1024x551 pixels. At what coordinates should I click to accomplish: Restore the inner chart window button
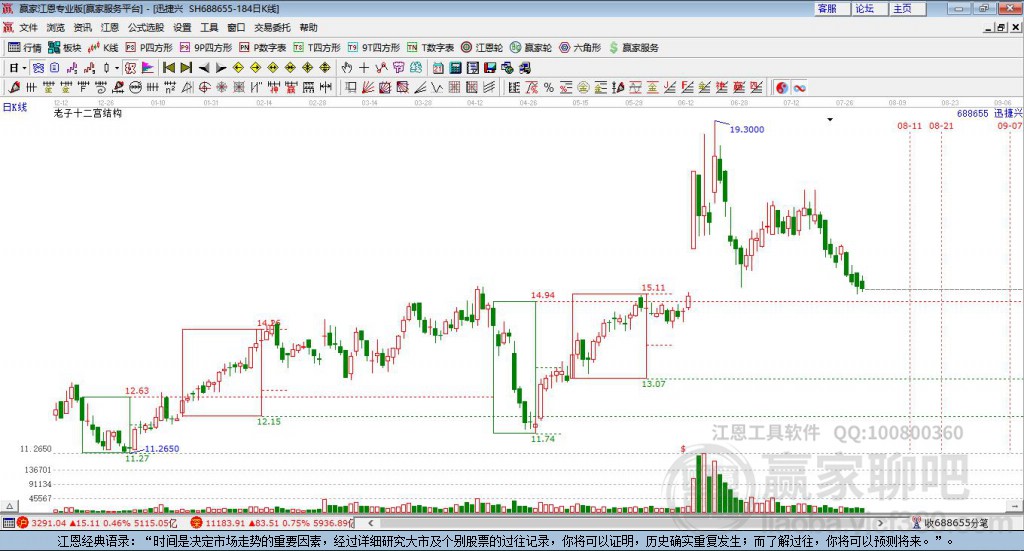1002,27
